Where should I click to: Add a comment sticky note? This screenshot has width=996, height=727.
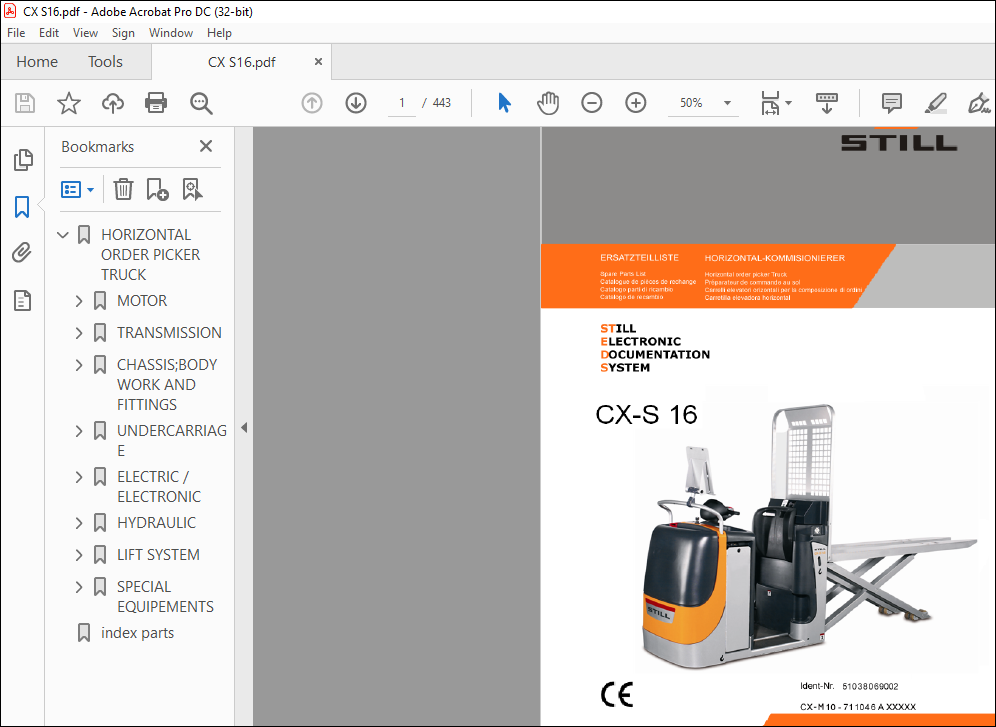pos(891,103)
